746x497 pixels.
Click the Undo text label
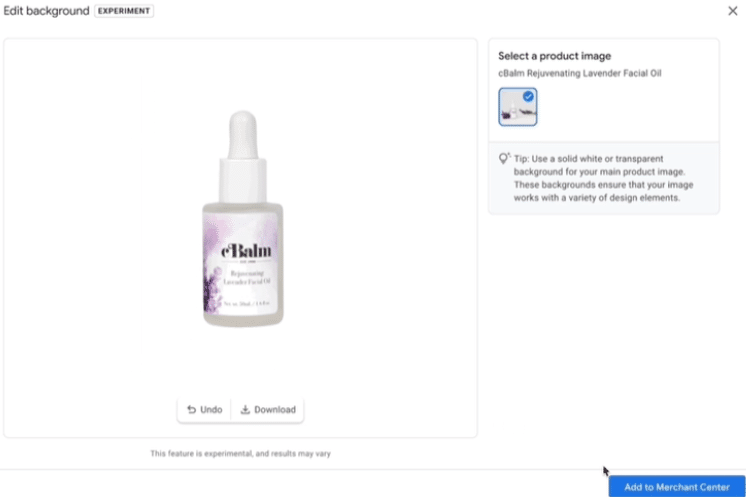tap(211, 409)
